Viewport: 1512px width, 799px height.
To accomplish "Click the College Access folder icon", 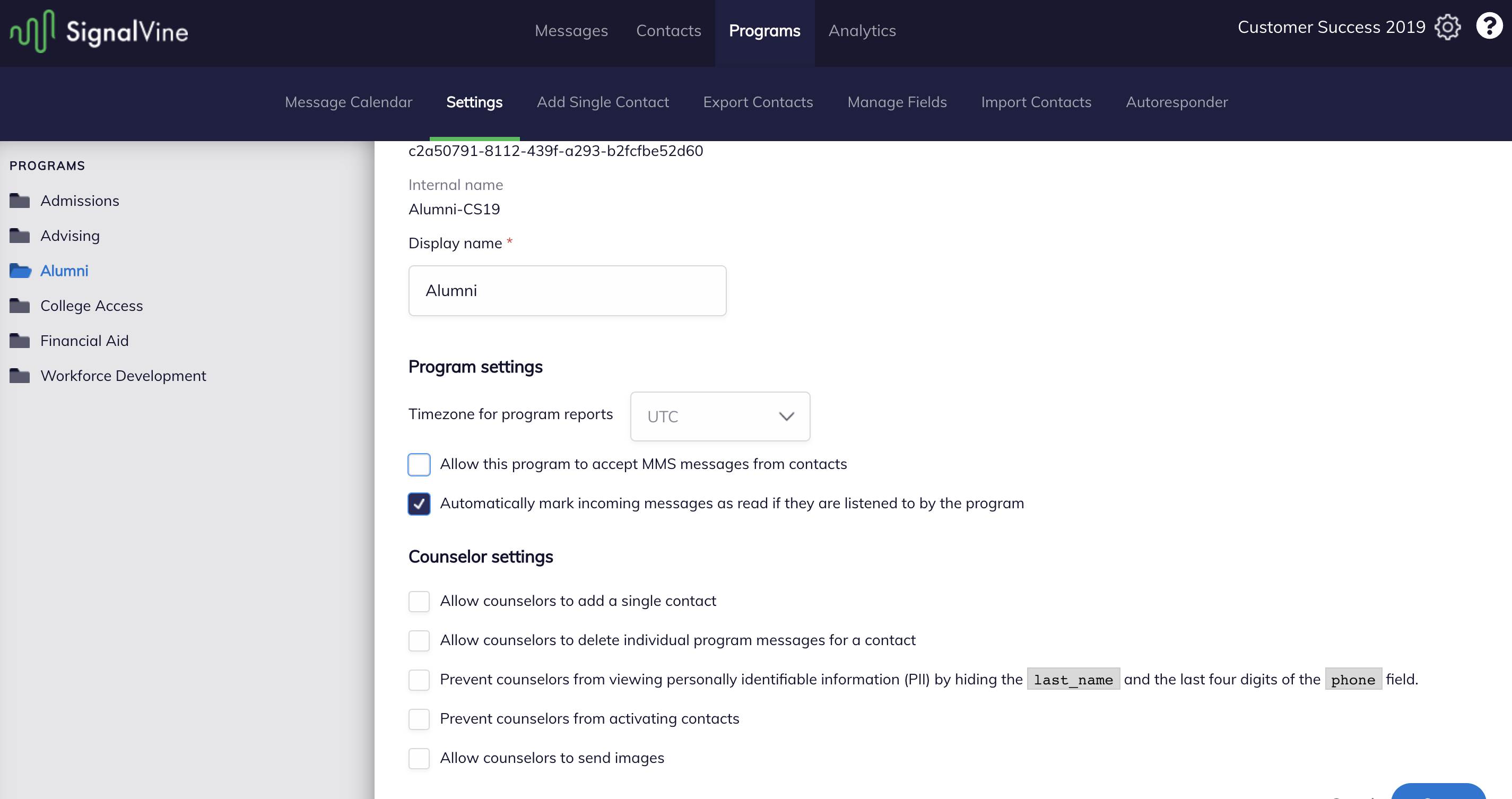I will [20, 306].
